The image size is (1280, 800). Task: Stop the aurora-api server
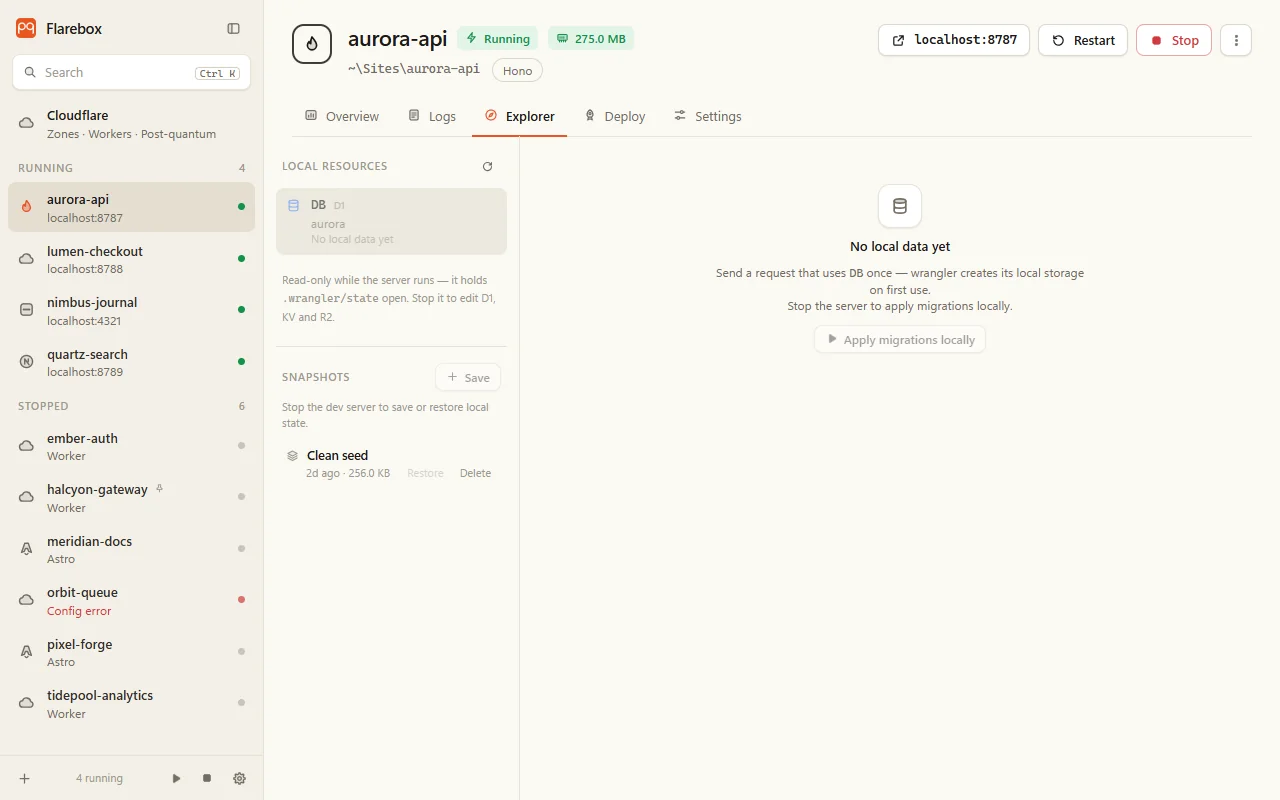click(x=1174, y=40)
